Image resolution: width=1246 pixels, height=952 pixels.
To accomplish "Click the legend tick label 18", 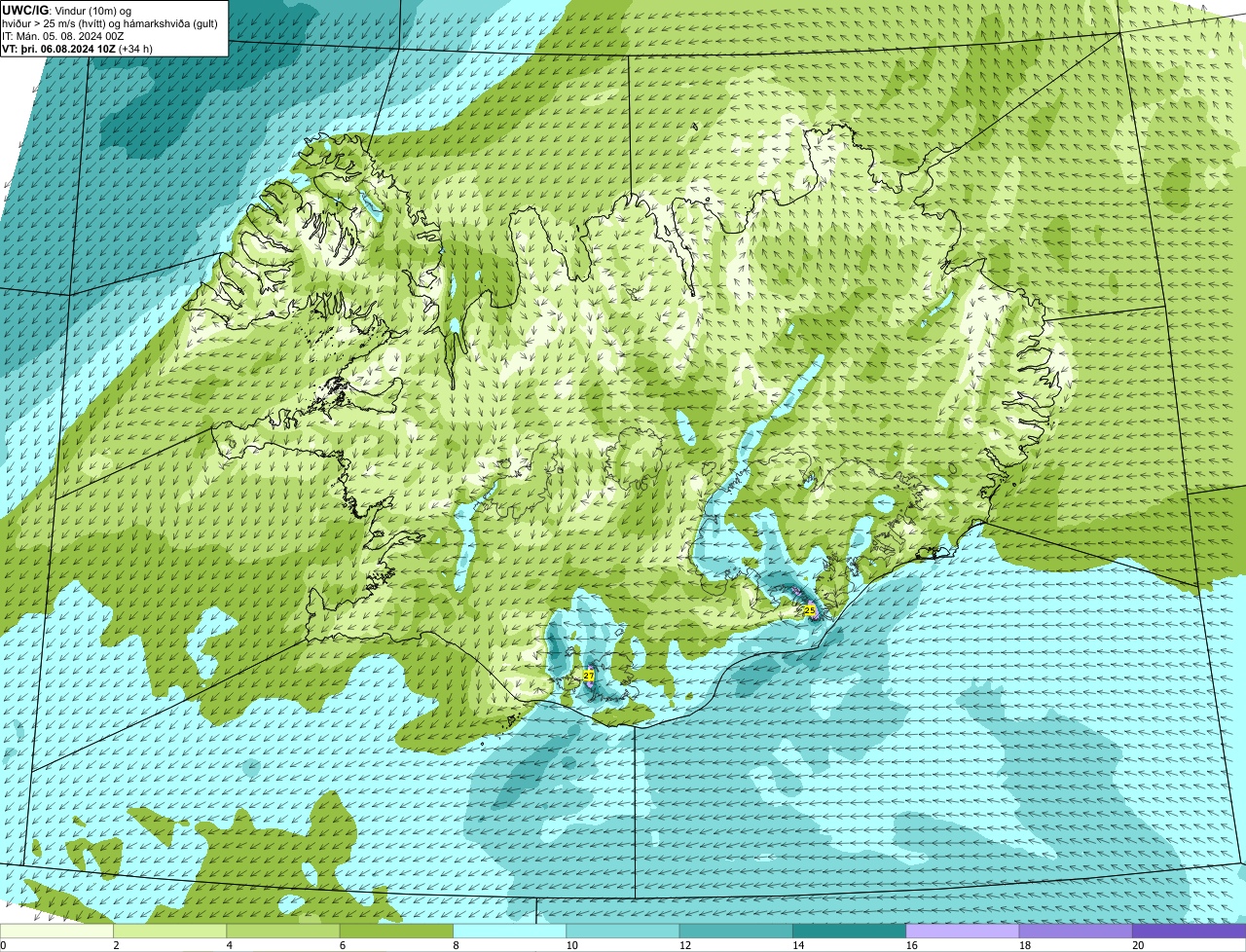I will pos(1024,945).
